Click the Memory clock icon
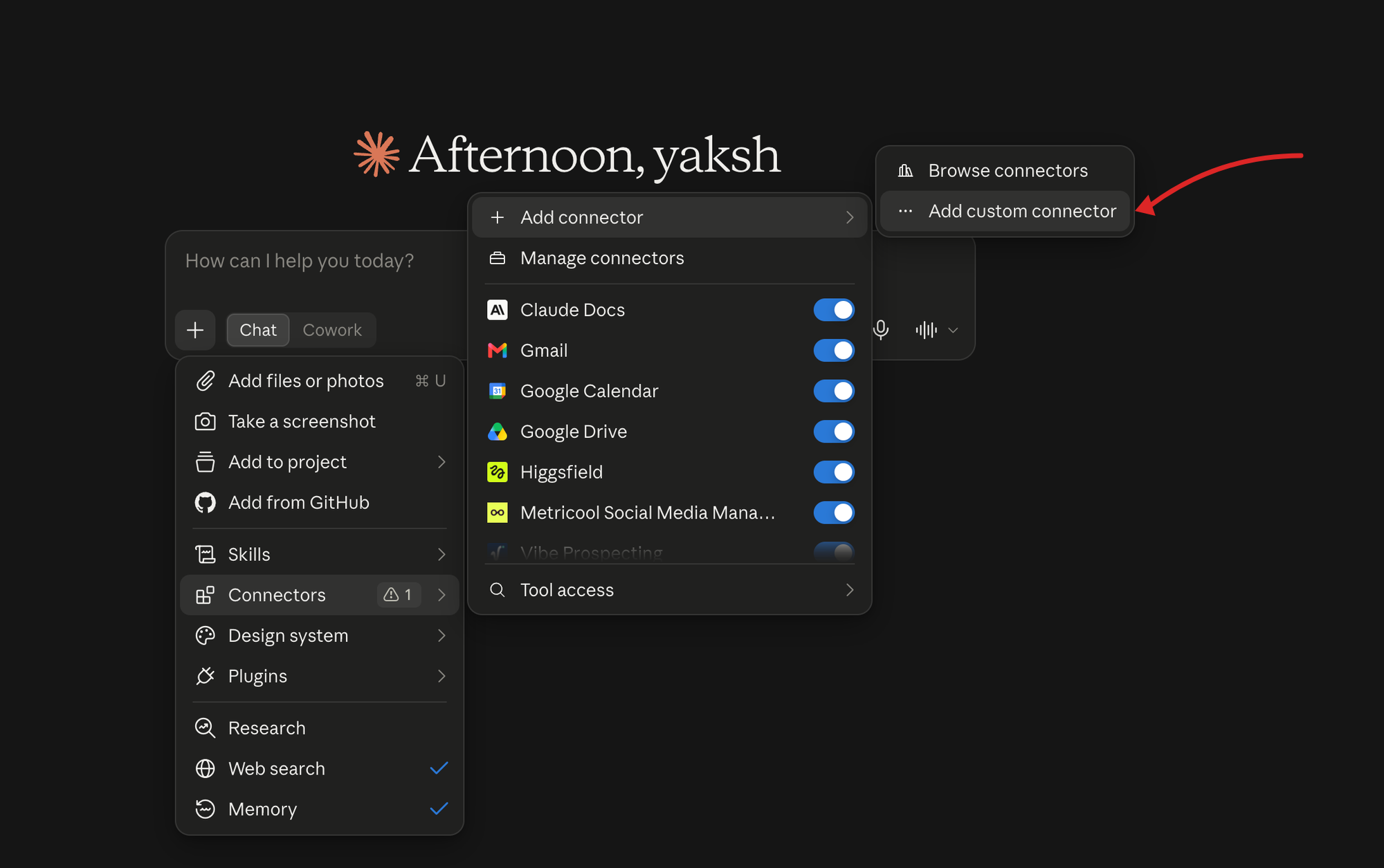1384x868 pixels. [x=206, y=809]
